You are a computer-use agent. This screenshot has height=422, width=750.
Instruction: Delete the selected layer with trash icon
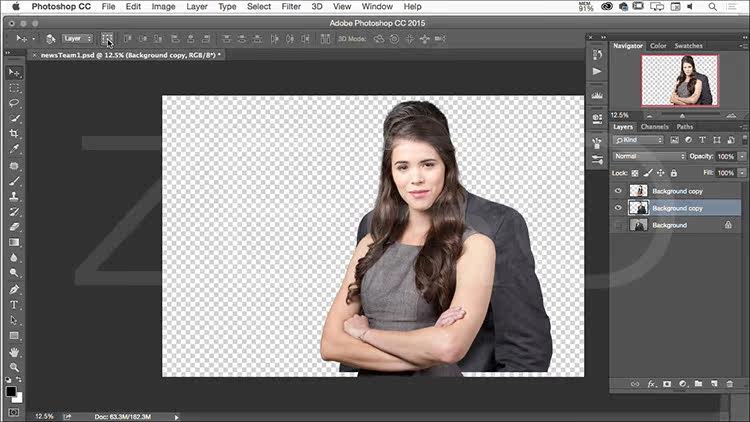pyautogui.click(x=729, y=384)
